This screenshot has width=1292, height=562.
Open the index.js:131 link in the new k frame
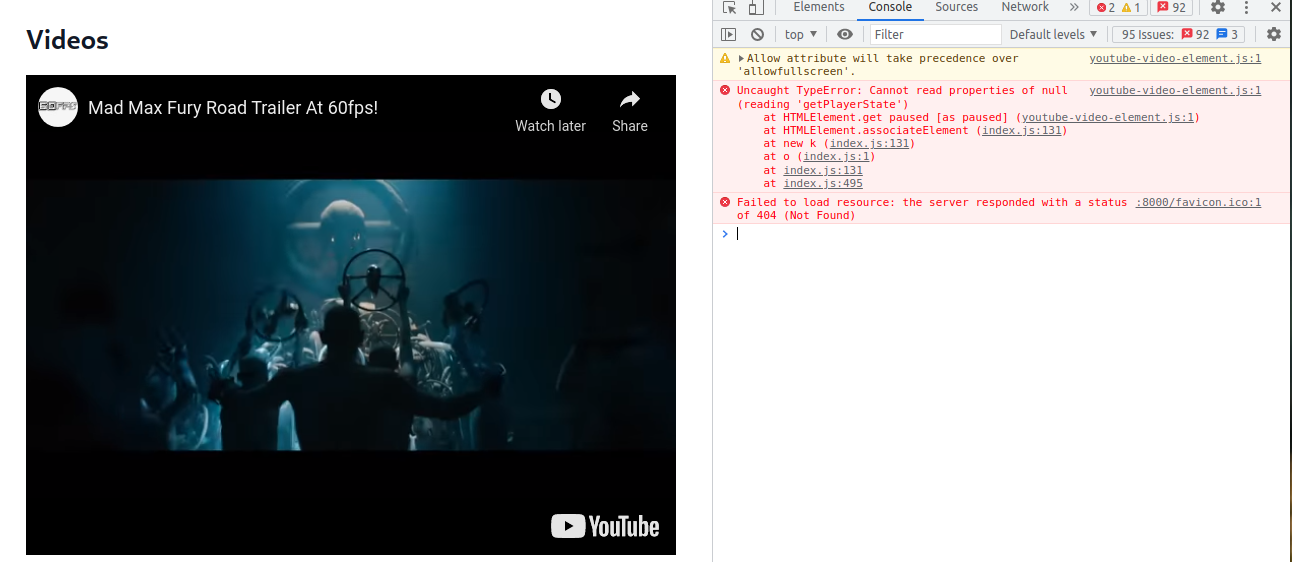coord(870,144)
